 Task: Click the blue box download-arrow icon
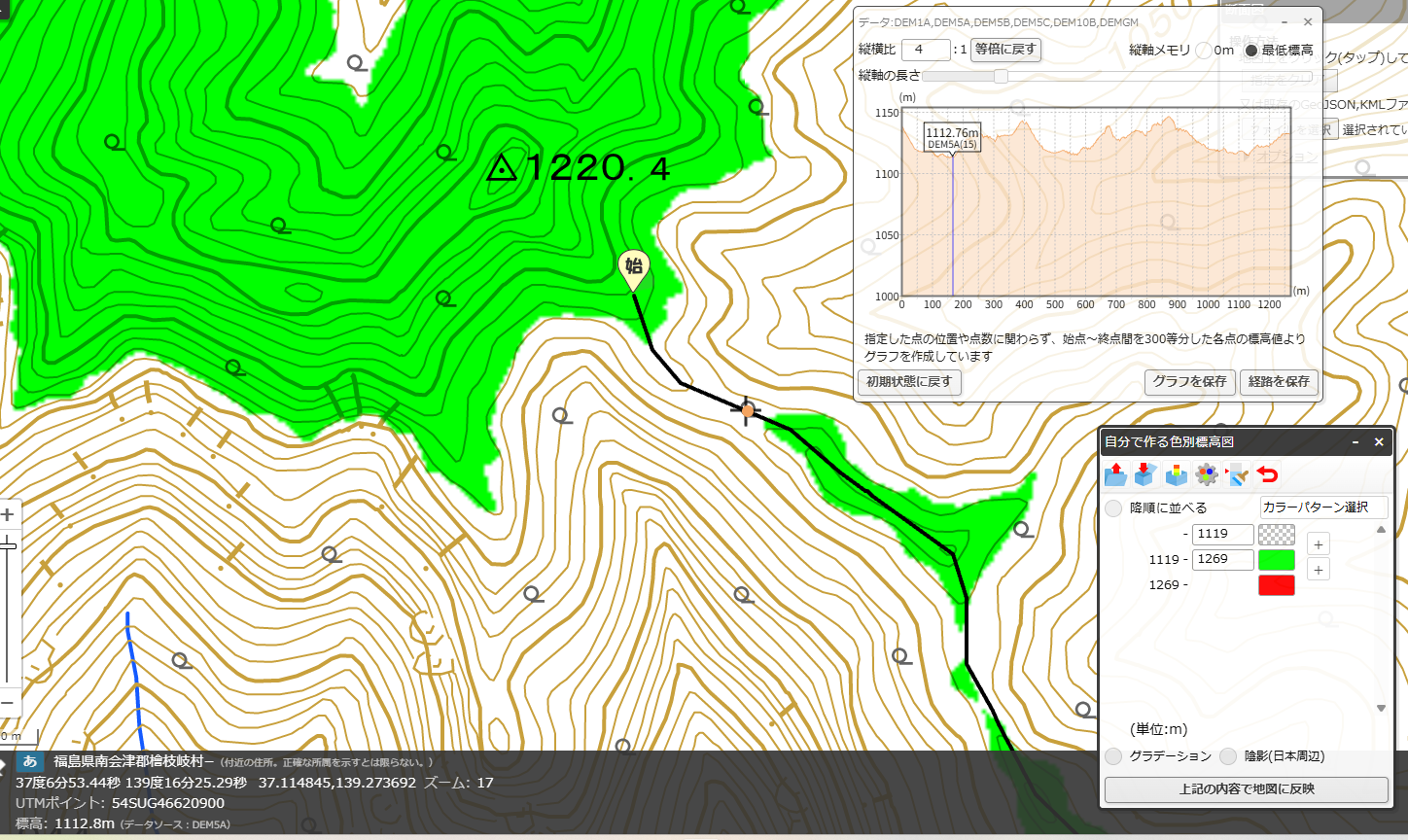(x=1144, y=474)
